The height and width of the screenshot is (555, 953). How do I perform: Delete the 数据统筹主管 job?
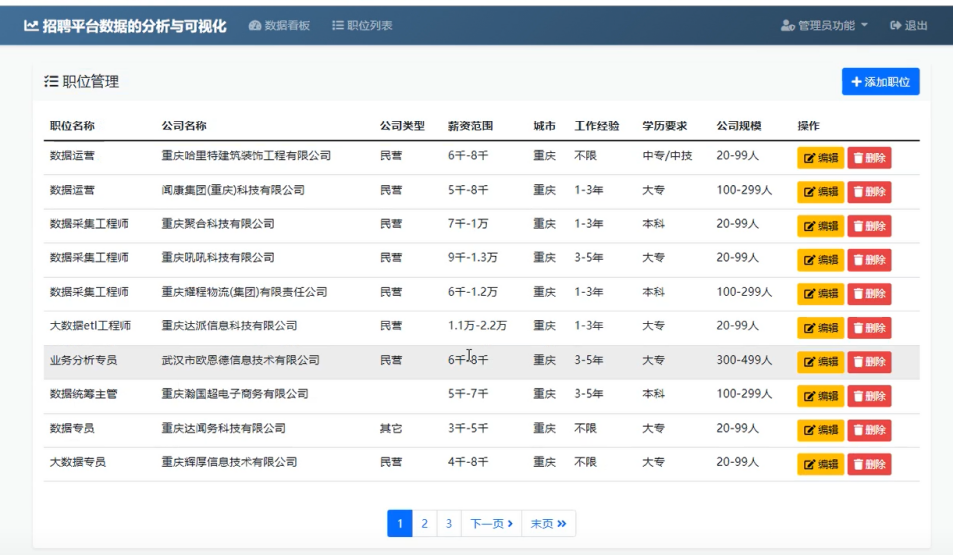pos(869,396)
